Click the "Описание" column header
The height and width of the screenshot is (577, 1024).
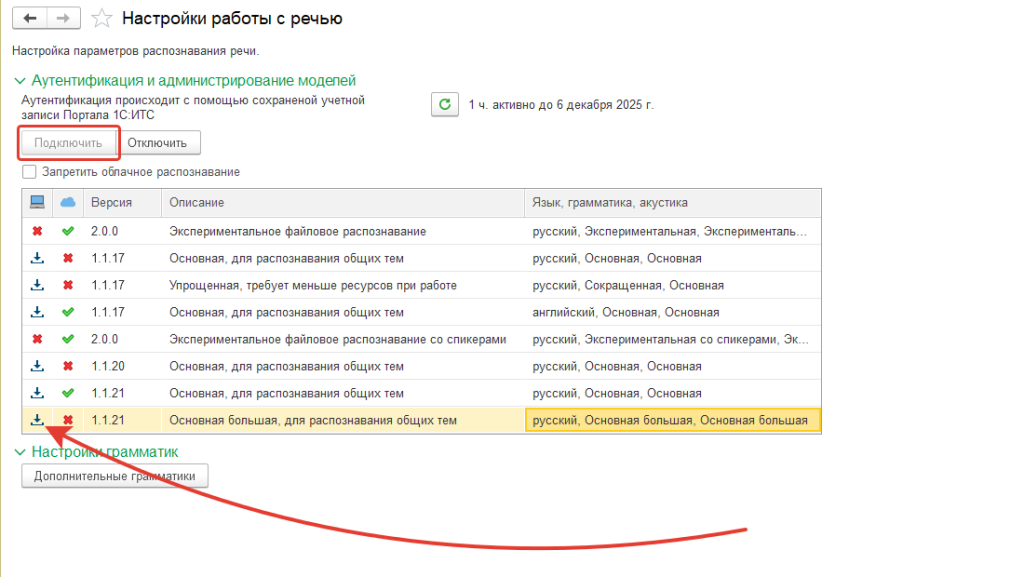pyautogui.click(x=196, y=203)
